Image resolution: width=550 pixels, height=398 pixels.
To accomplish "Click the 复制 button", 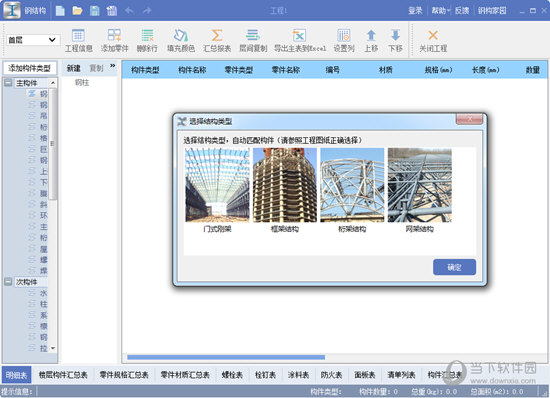I will (x=96, y=68).
